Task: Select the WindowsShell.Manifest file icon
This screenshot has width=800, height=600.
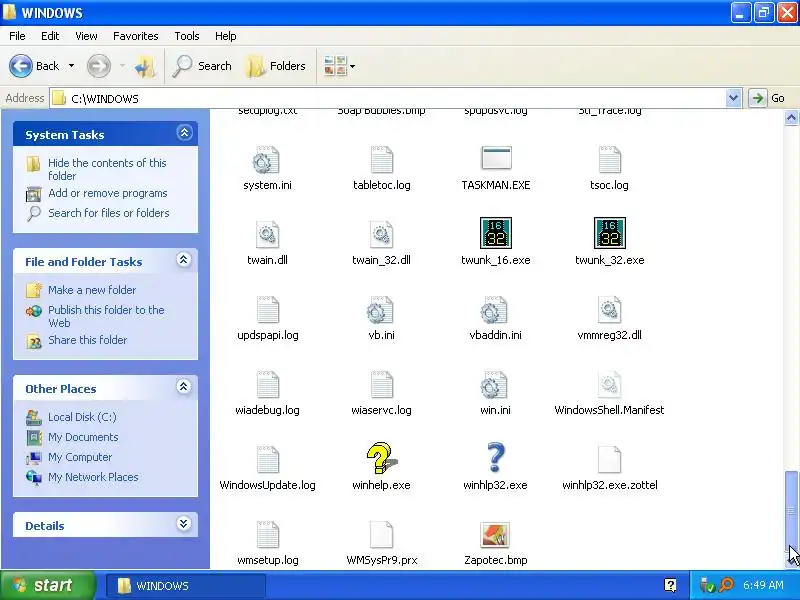Action: 609,385
